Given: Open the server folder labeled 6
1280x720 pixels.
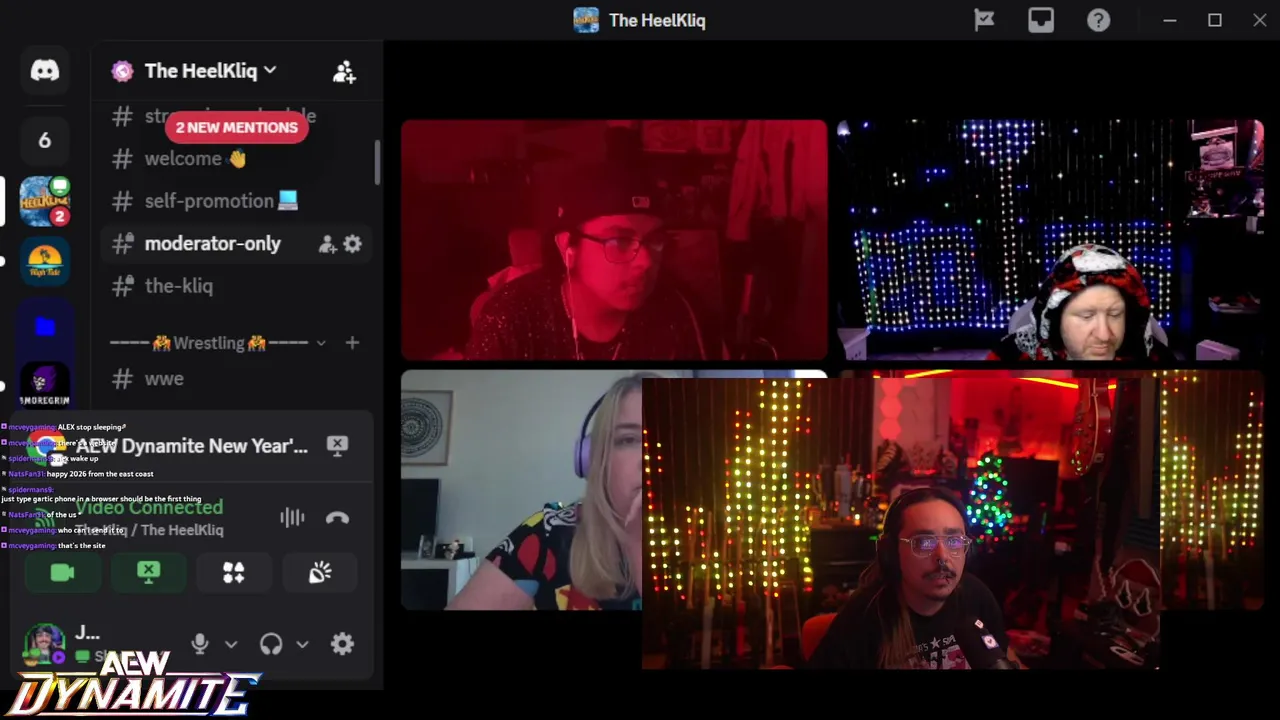Looking at the screenshot, I should (x=44, y=140).
